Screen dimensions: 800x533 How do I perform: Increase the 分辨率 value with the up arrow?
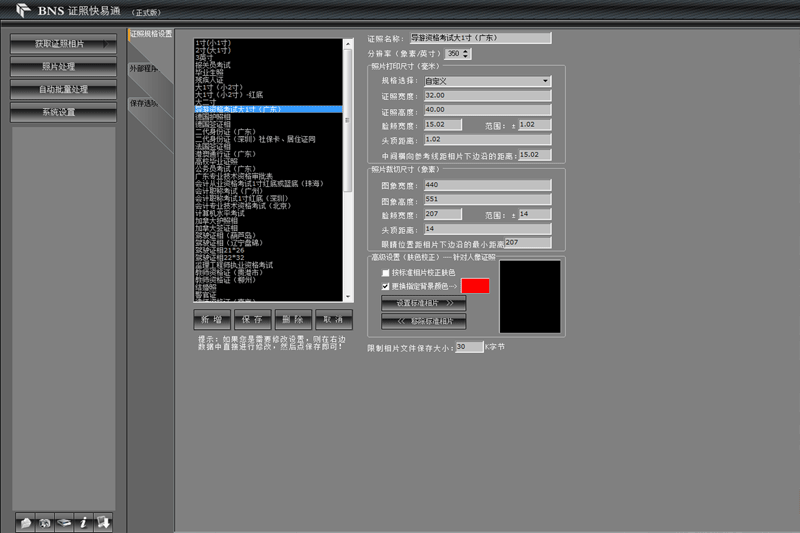coord(465,51)
